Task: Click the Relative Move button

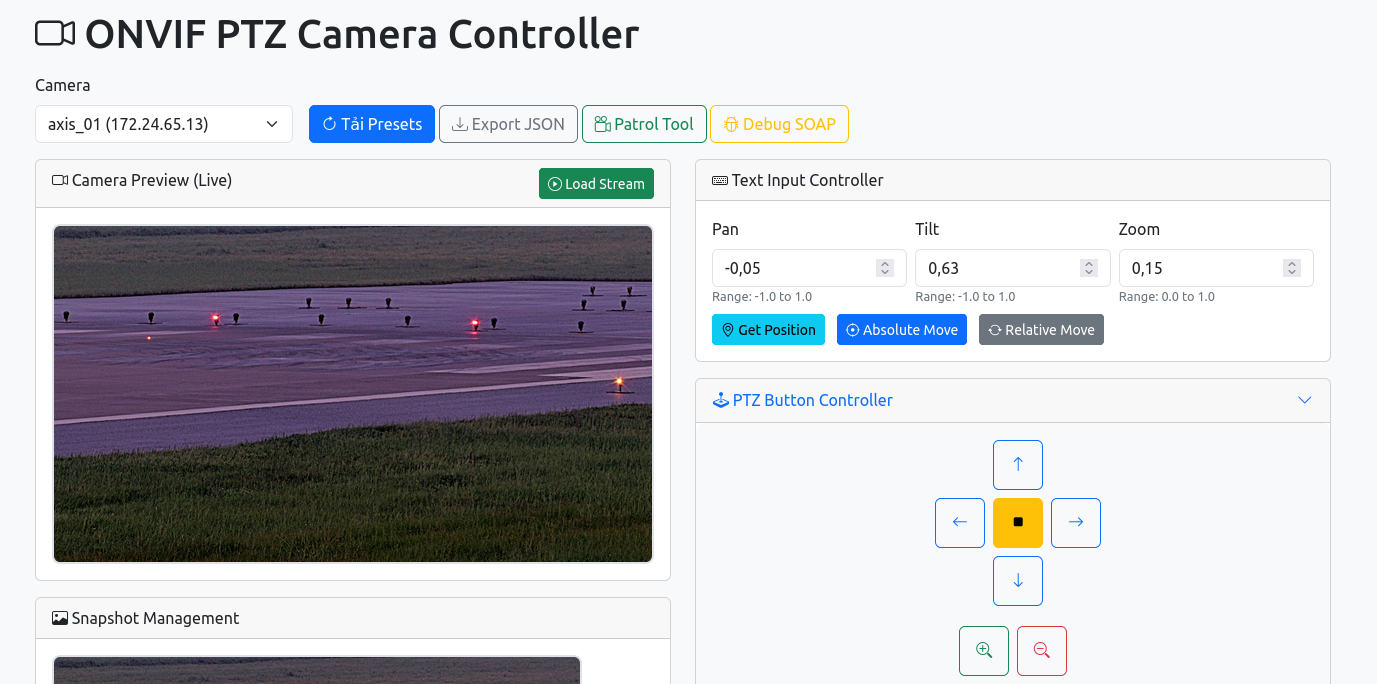Action: pos(1041,330)
